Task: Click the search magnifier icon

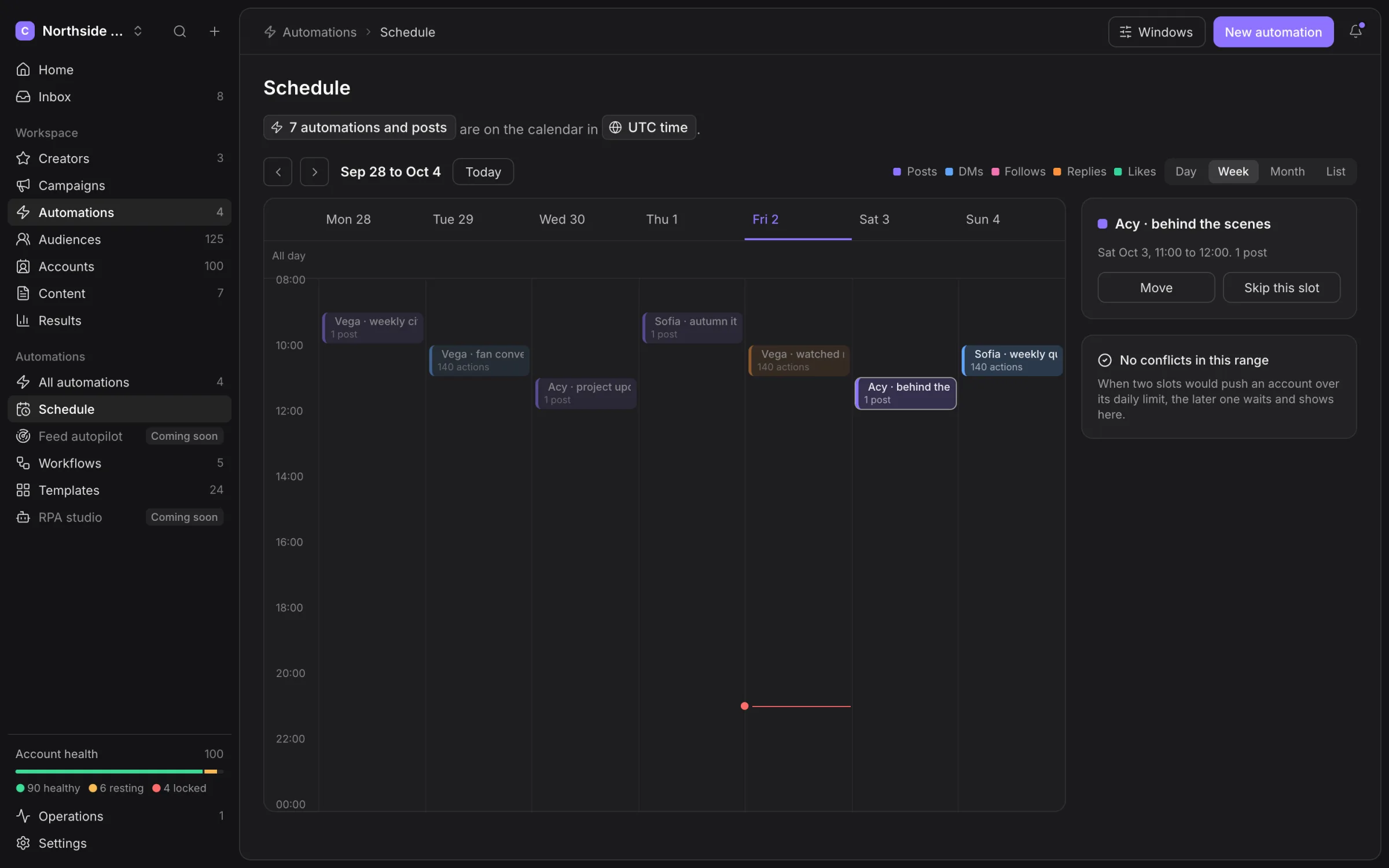Action: (179, 31)
